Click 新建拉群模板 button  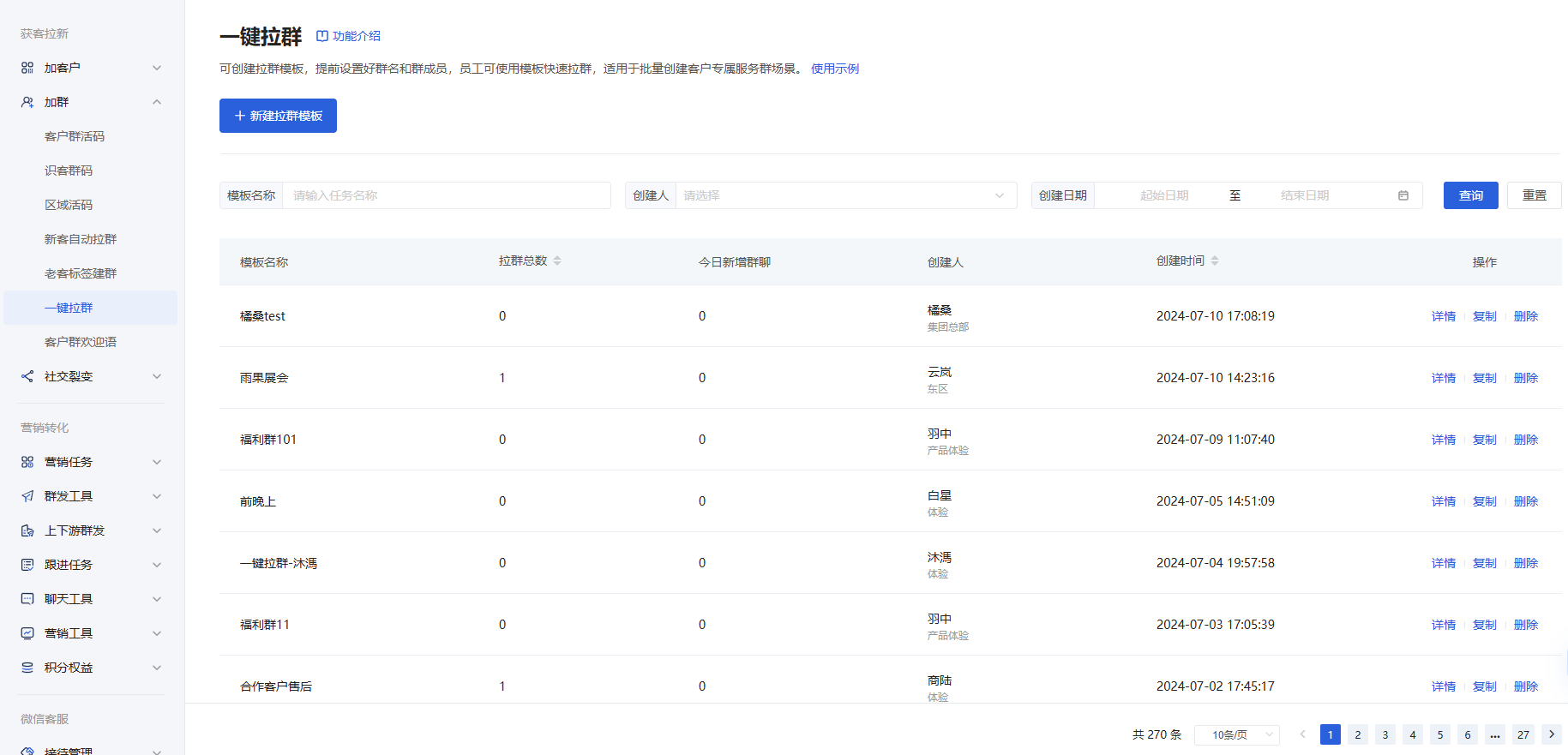pos(278,116)
